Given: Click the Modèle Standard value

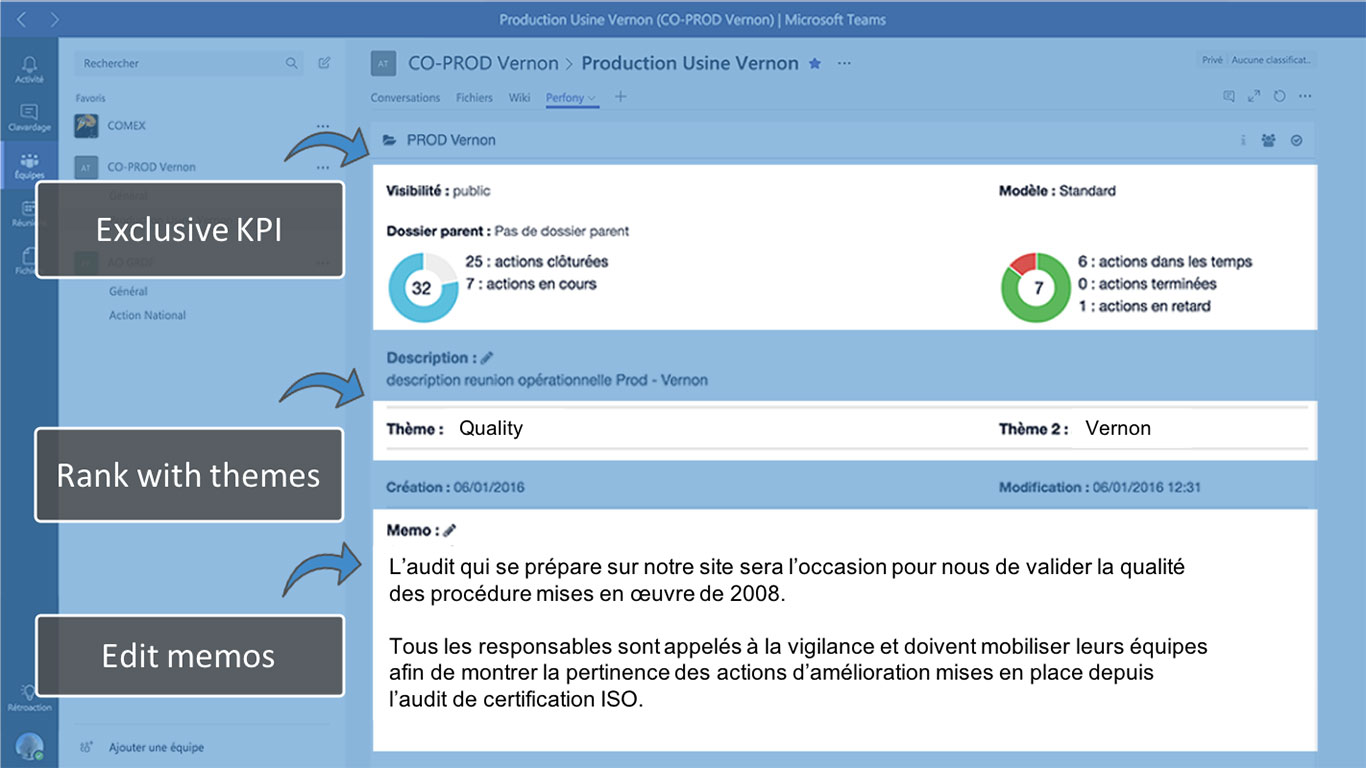Looking at the screenshot, I should coord(1088,190).
